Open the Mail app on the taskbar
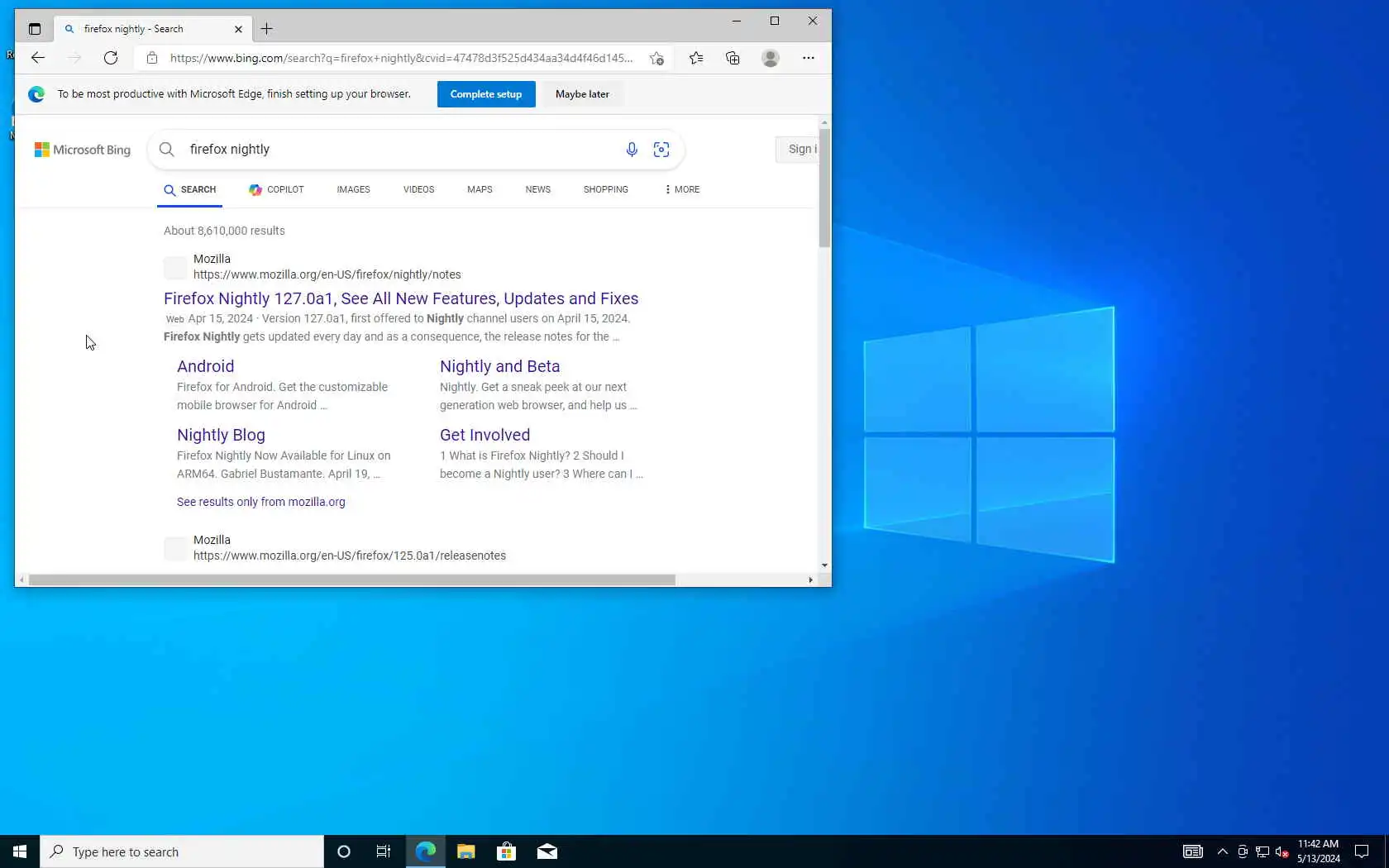Image resolution: width=1389 pixels, height=868 pixels. click(x=547, y=851)
